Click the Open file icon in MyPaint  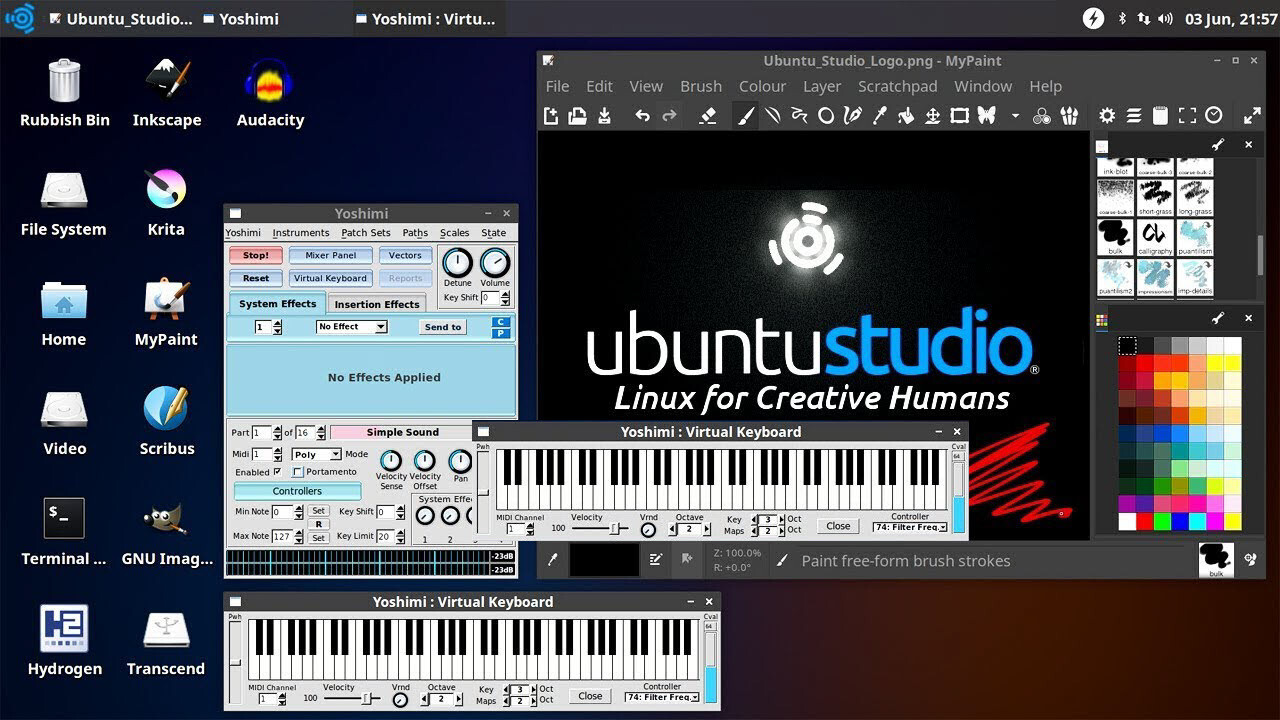[577, 116]
